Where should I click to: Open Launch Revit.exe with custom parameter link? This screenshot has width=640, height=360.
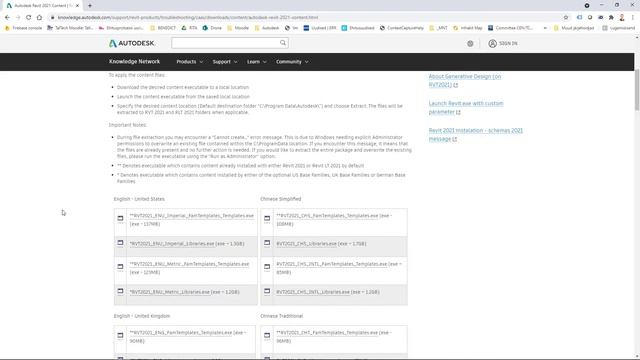point(466,107)
